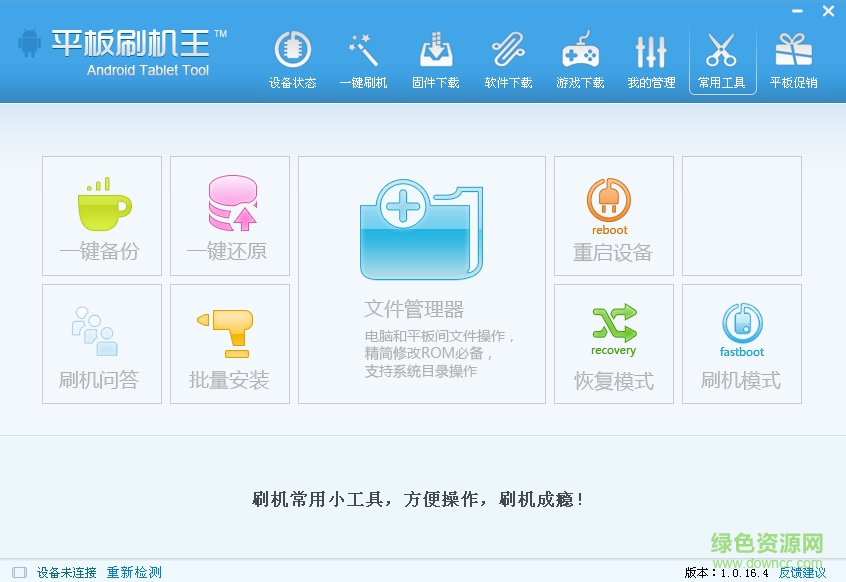Open the 批量安装 batch install tool

pyautogui.click(x=229, y=344)
